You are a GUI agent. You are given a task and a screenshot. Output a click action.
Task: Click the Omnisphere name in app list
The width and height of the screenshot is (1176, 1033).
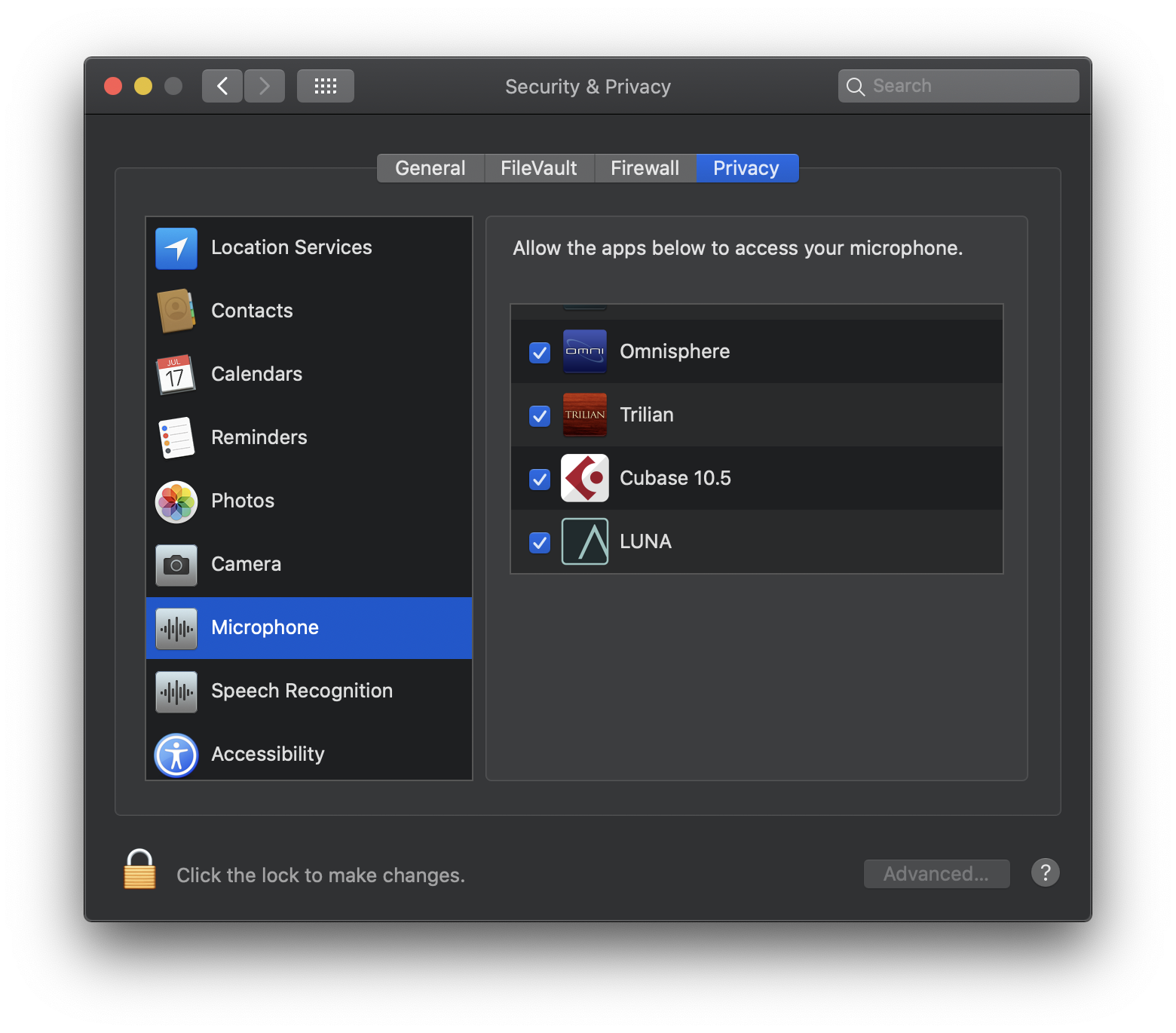[675, 351]
